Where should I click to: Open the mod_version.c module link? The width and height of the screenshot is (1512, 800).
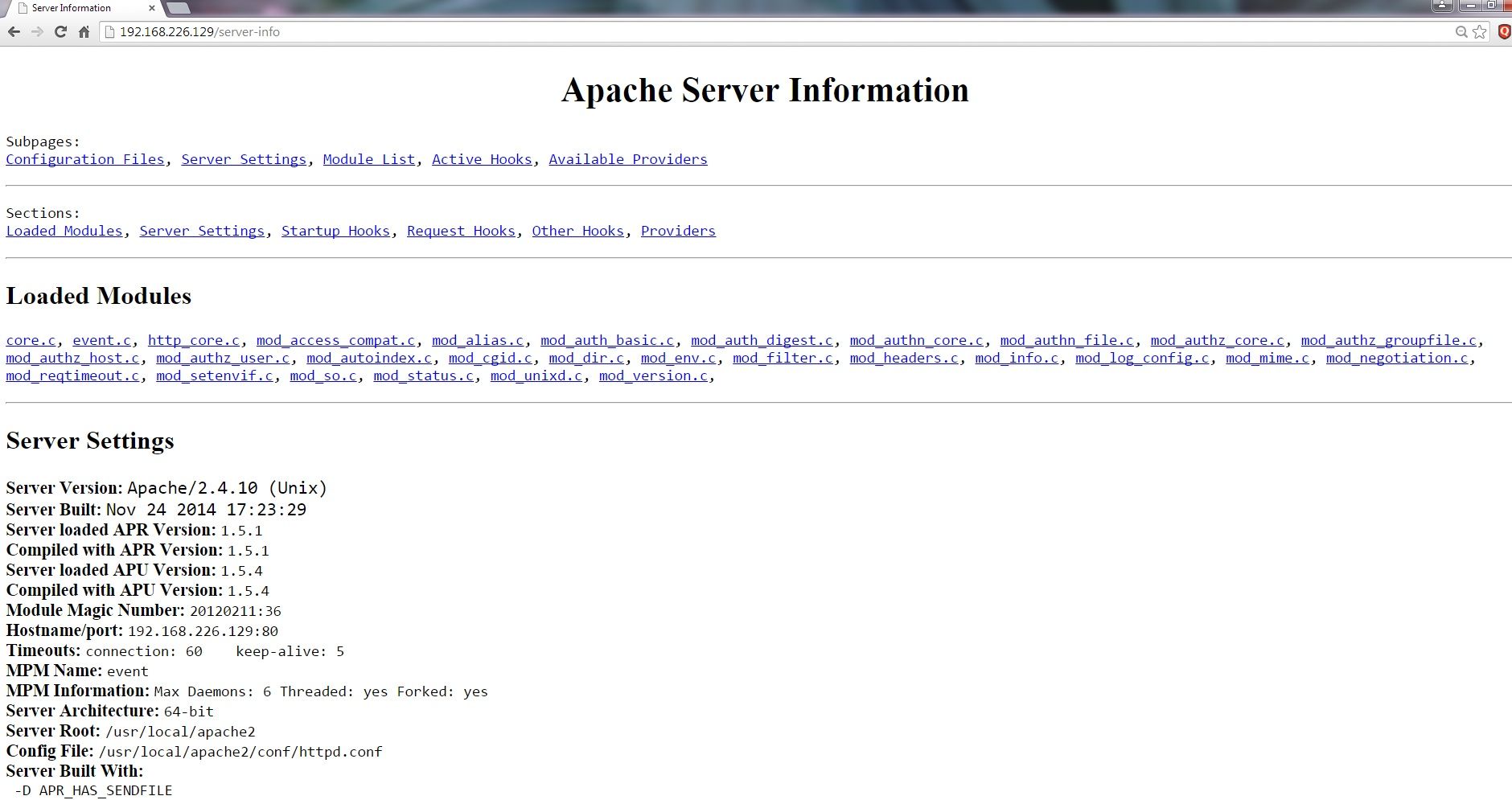654,375
